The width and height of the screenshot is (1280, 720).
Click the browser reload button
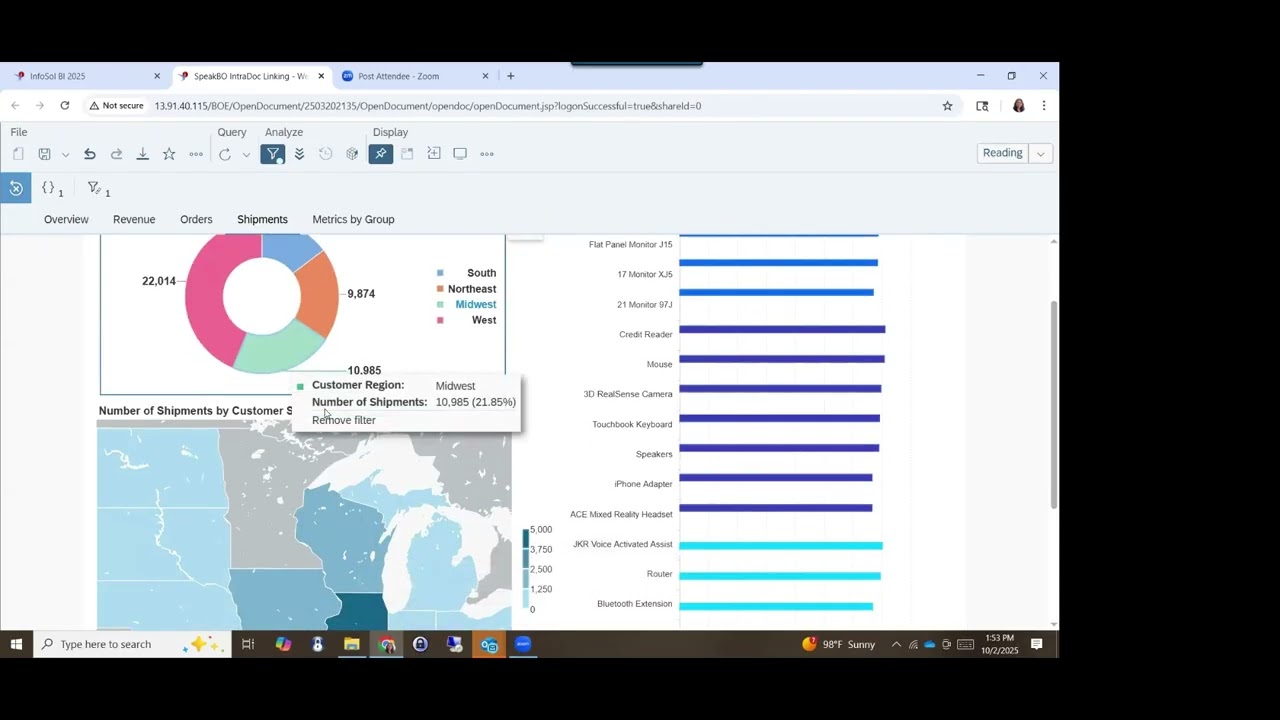click(64, 105)
